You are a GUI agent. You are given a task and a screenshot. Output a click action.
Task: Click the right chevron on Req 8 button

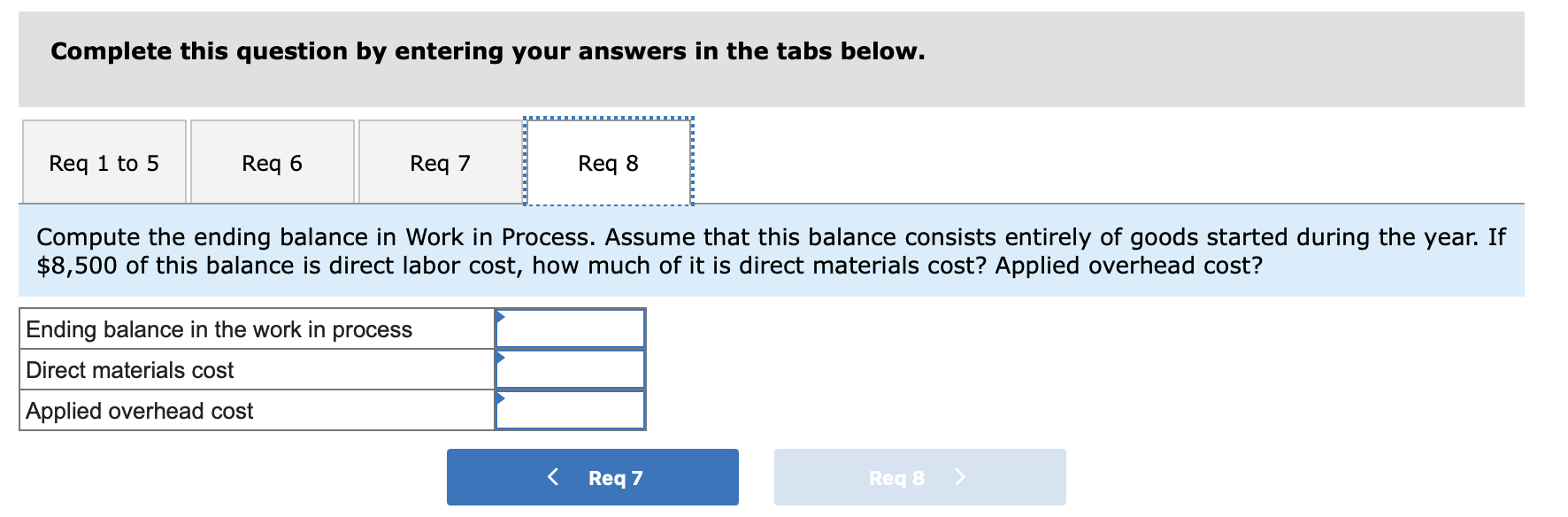coord(961,477)
